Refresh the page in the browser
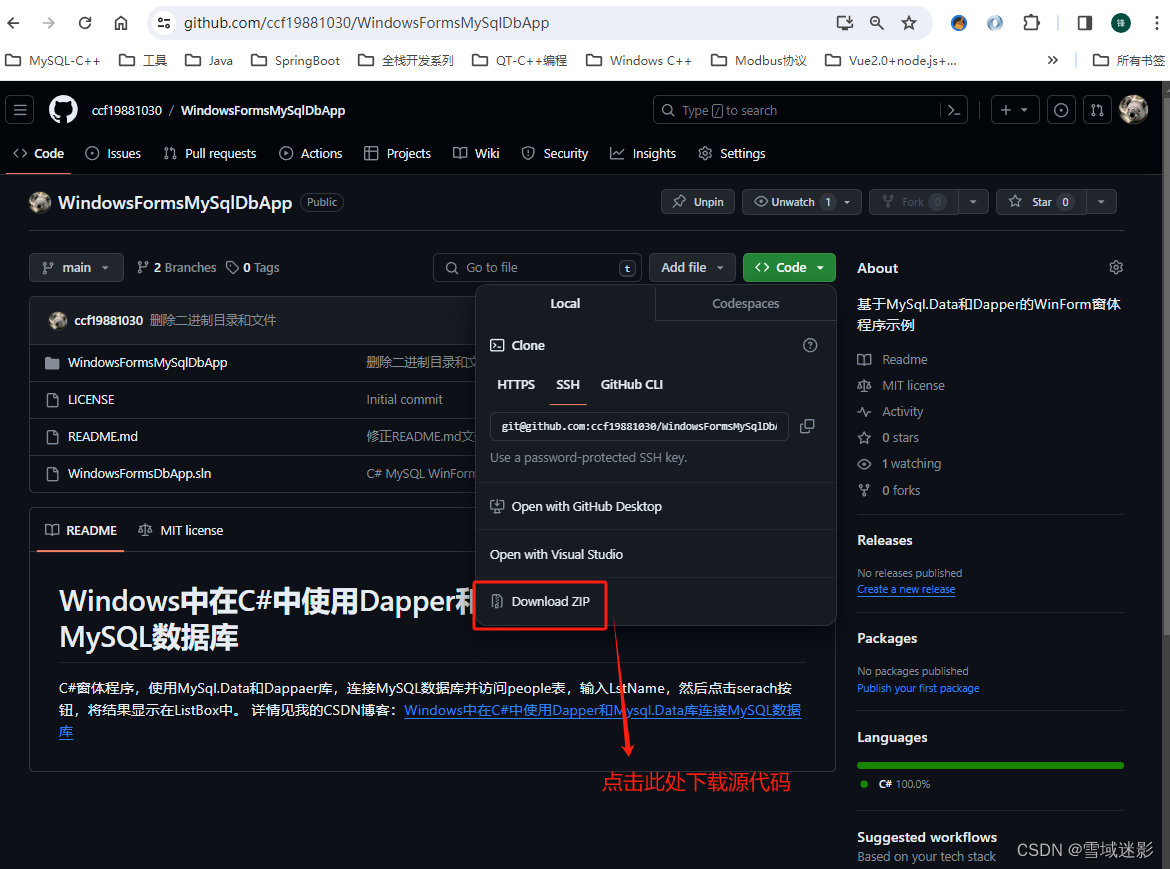 coord(84,22)
